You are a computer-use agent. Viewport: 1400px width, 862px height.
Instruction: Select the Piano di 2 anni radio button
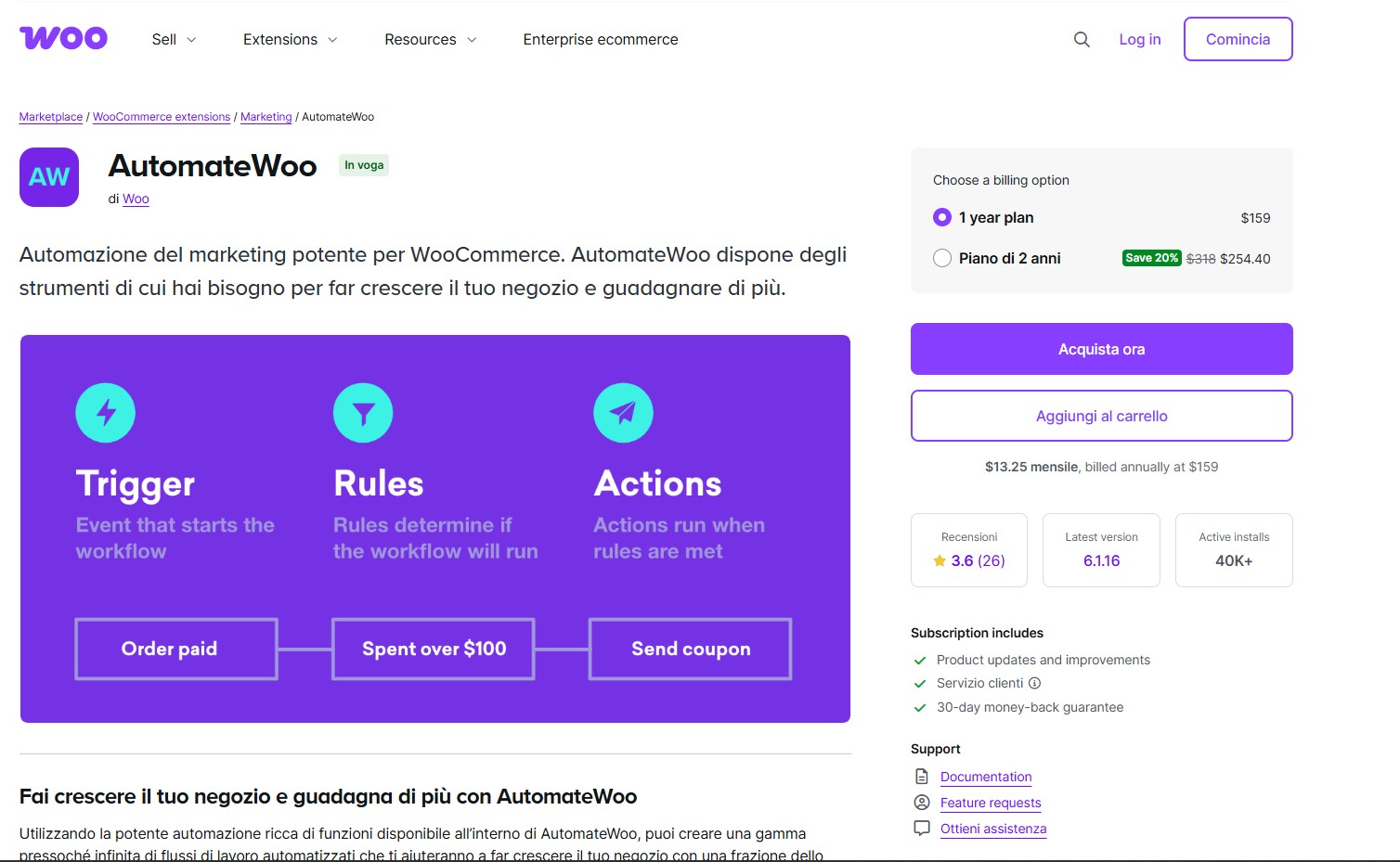pos(942,258)
